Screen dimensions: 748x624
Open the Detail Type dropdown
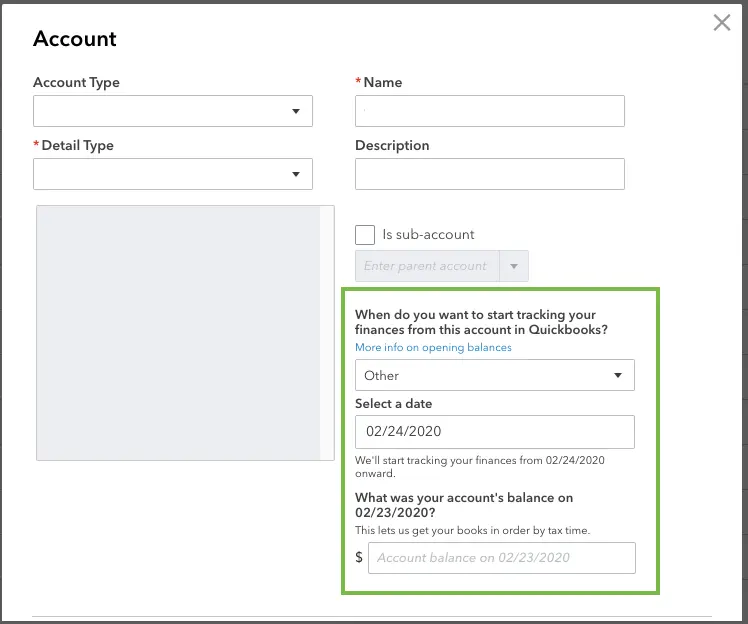(x=173, y=174)
